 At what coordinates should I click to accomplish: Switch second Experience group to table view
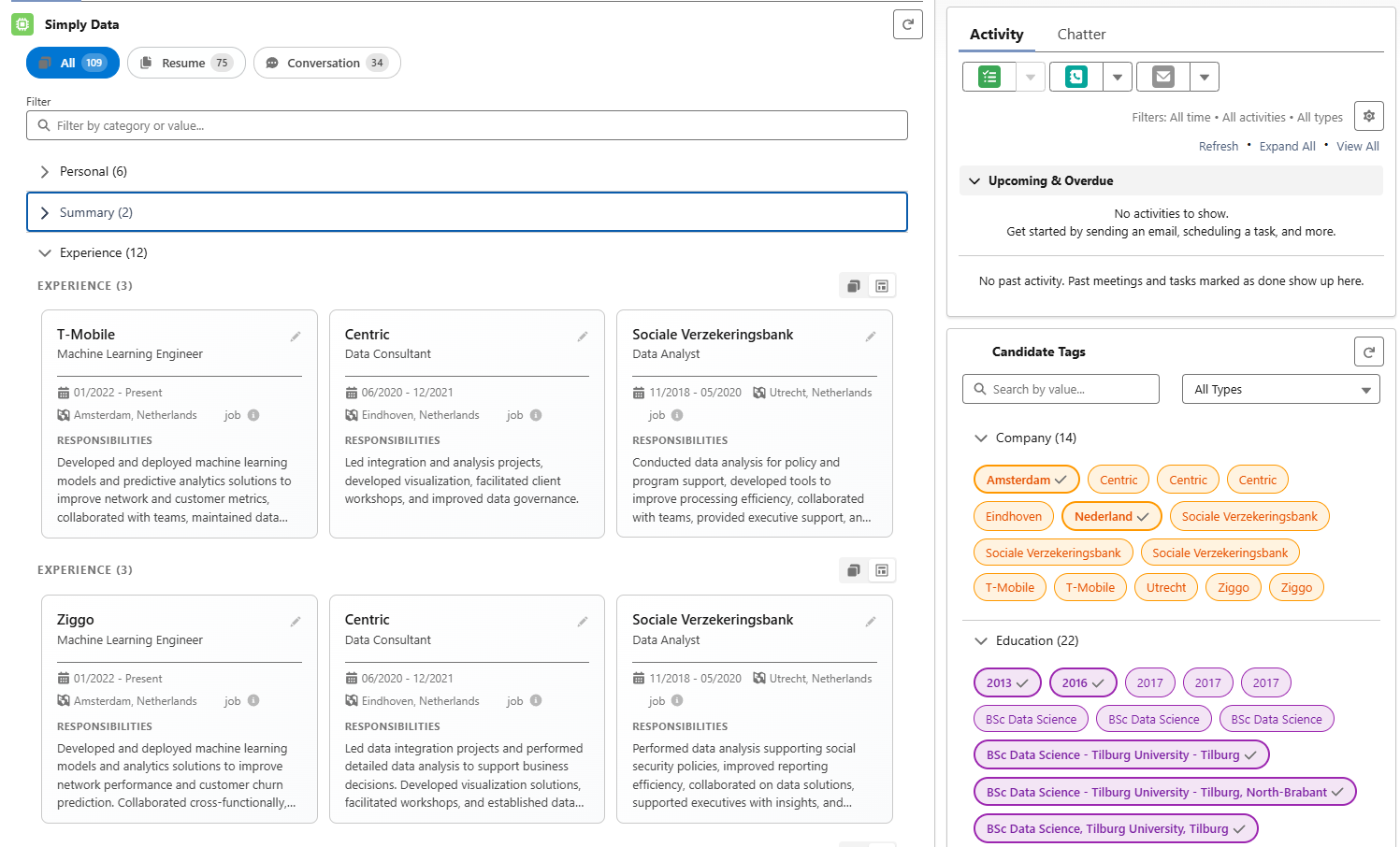[881, 569]
